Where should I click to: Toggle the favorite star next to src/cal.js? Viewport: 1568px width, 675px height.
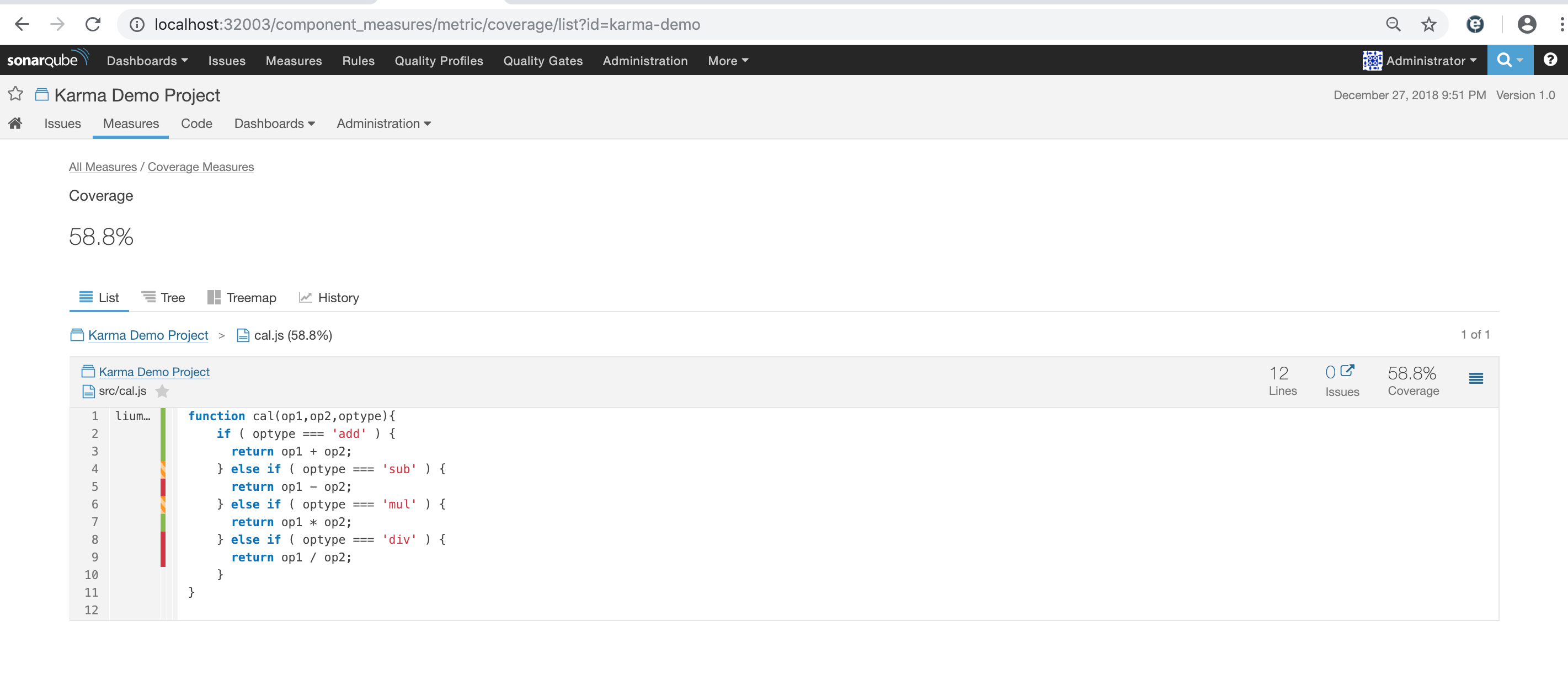click(162, 392)
